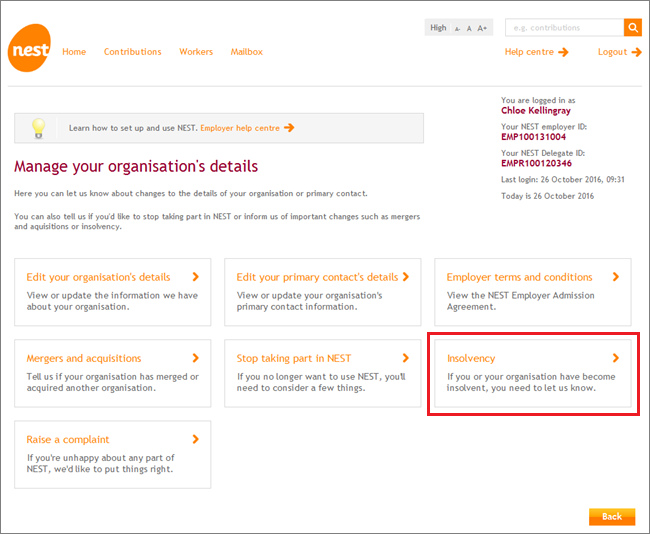
Task: Click chevron on the Insolvency card
Action: click(x=616, y=358)
